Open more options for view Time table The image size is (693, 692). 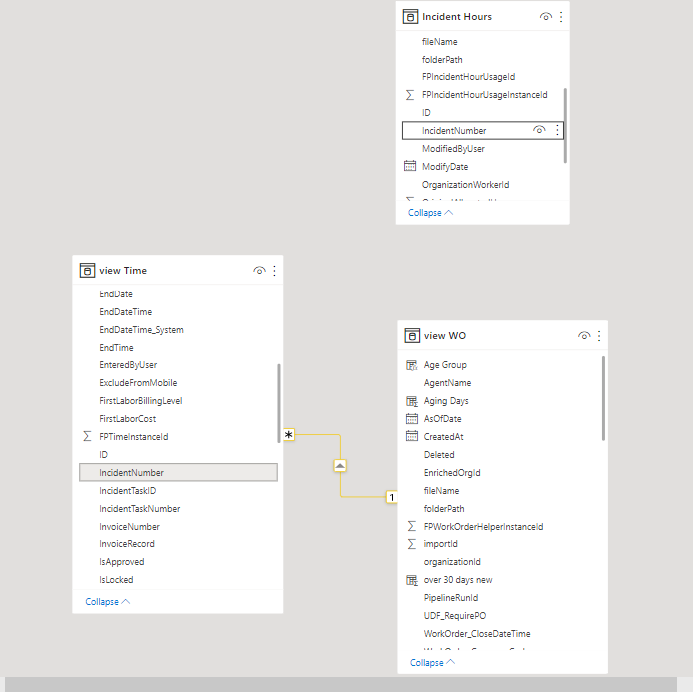tap(274, 270)
